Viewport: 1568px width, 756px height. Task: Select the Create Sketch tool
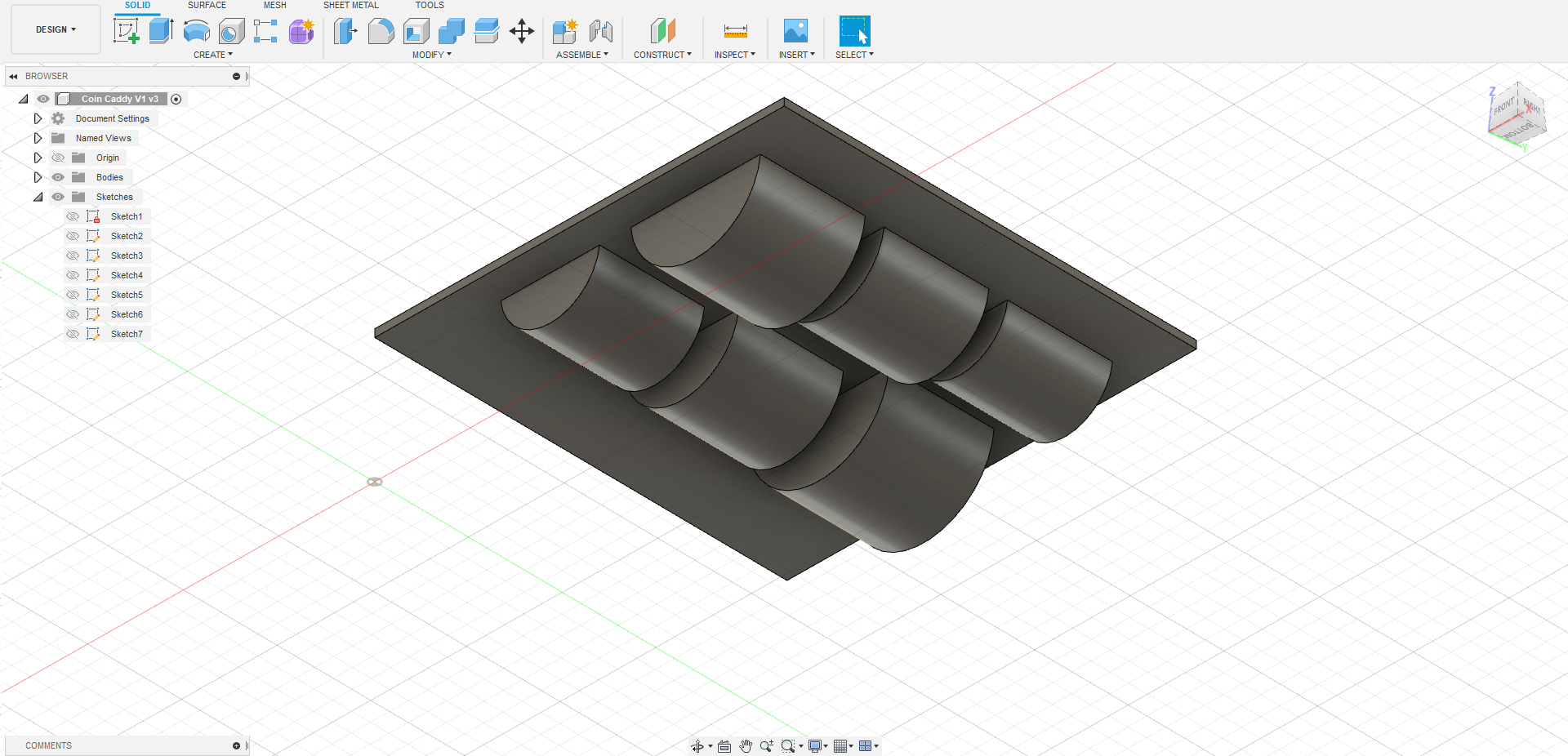click(x=126, y=31)
